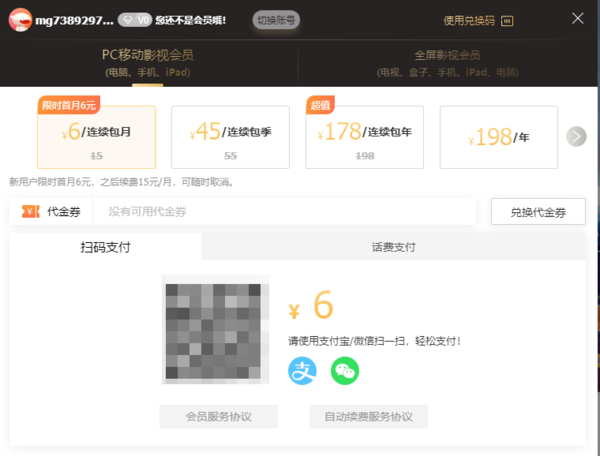Open the 会员服务协议 link
Screen dimensions: 600x456
(218, 416)
